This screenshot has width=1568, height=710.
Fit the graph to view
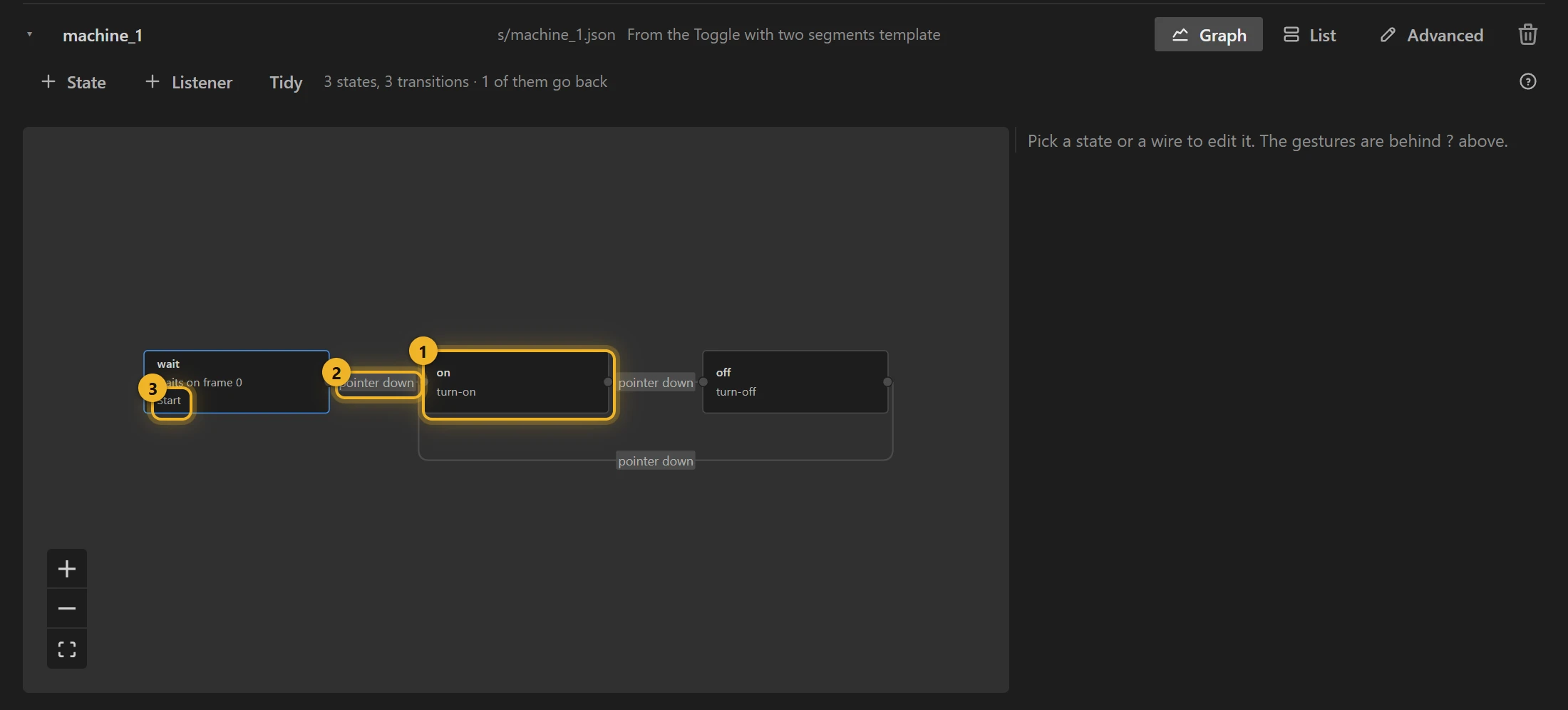(x=67, y=649)
